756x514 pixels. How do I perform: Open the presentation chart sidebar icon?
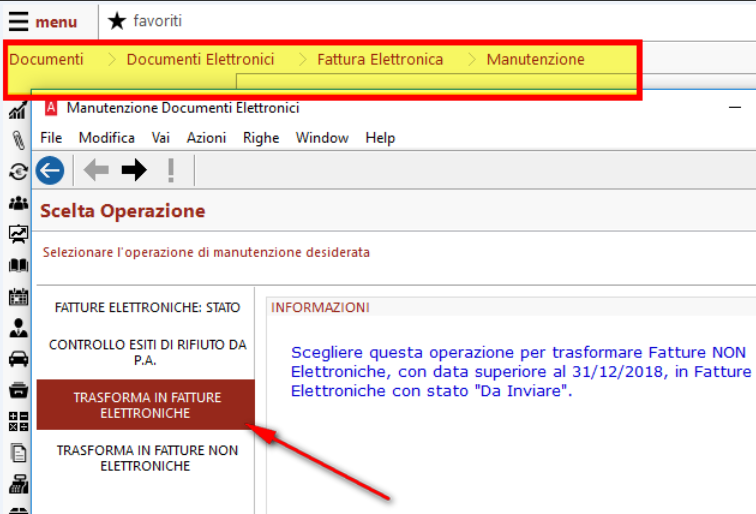18,234
